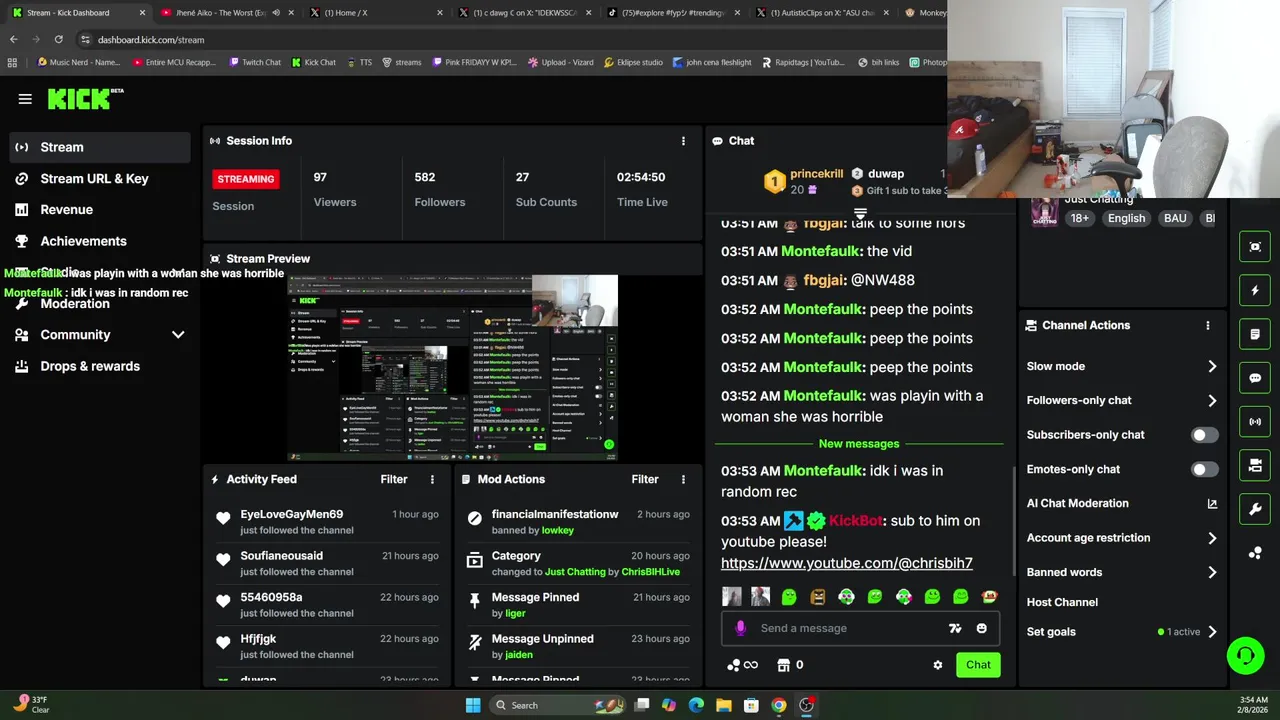Send the message with the green Chat button
This screenshot has width=1280, height=720.
coord(978,665)
